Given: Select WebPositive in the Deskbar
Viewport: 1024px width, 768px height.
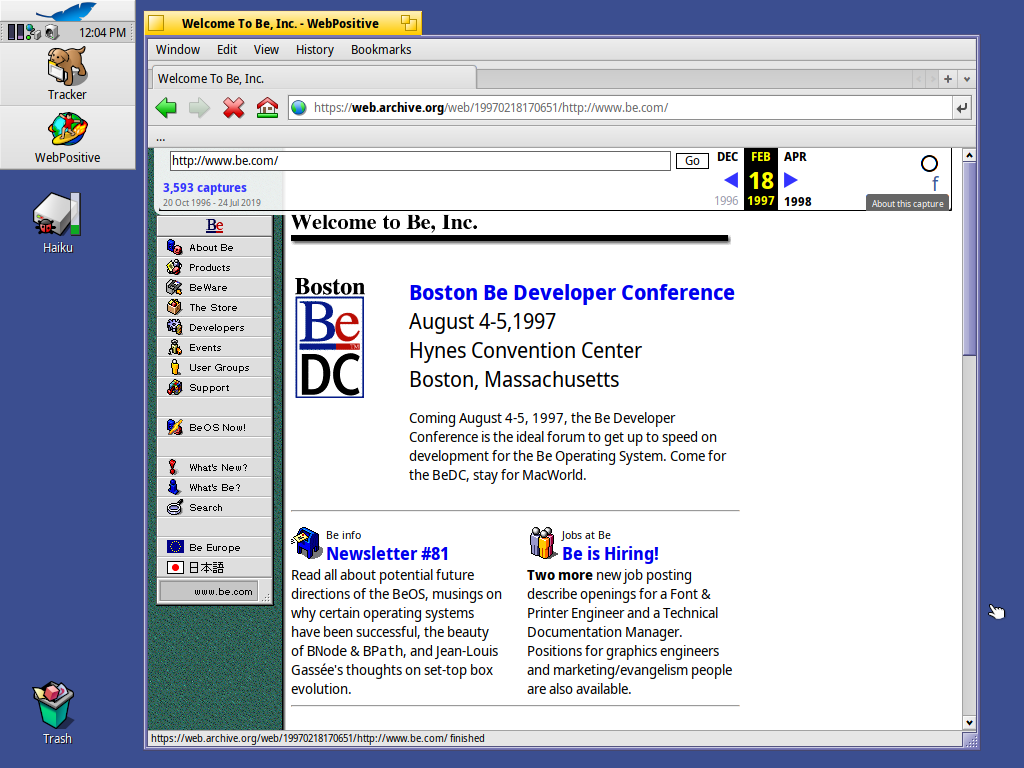Looking at the screenshot, I should coord(67,137).
